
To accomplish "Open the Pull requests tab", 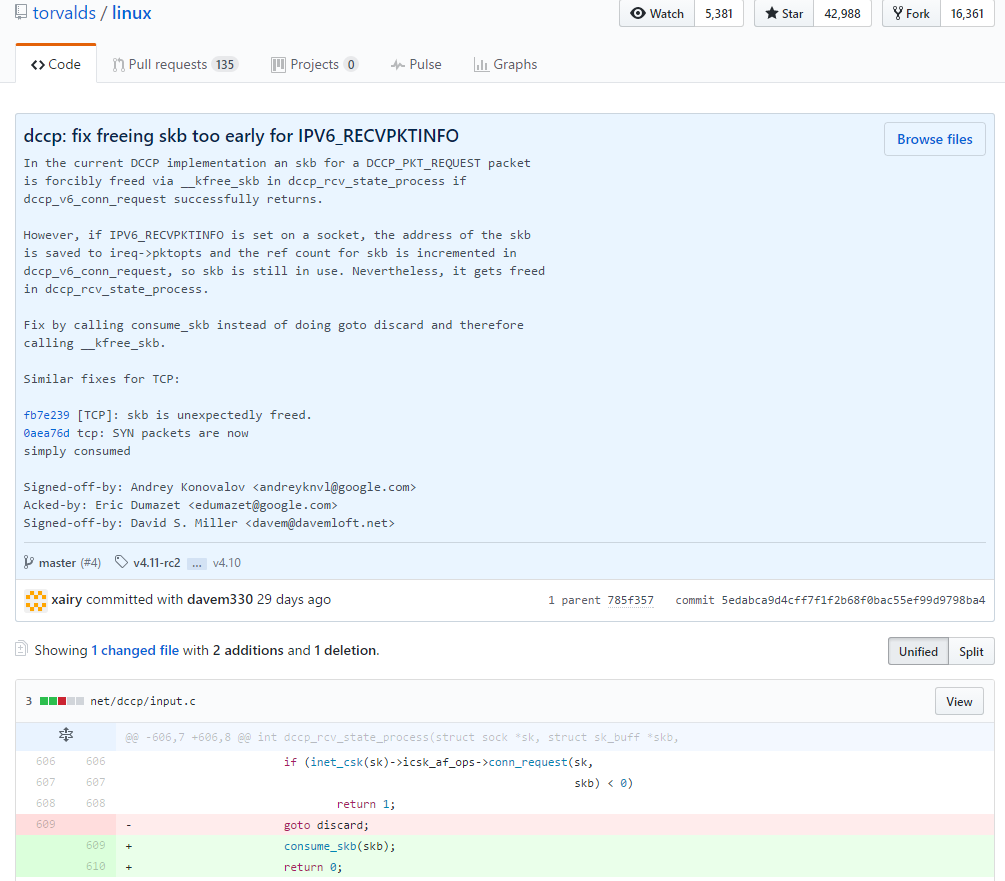I will coord(175,64).
